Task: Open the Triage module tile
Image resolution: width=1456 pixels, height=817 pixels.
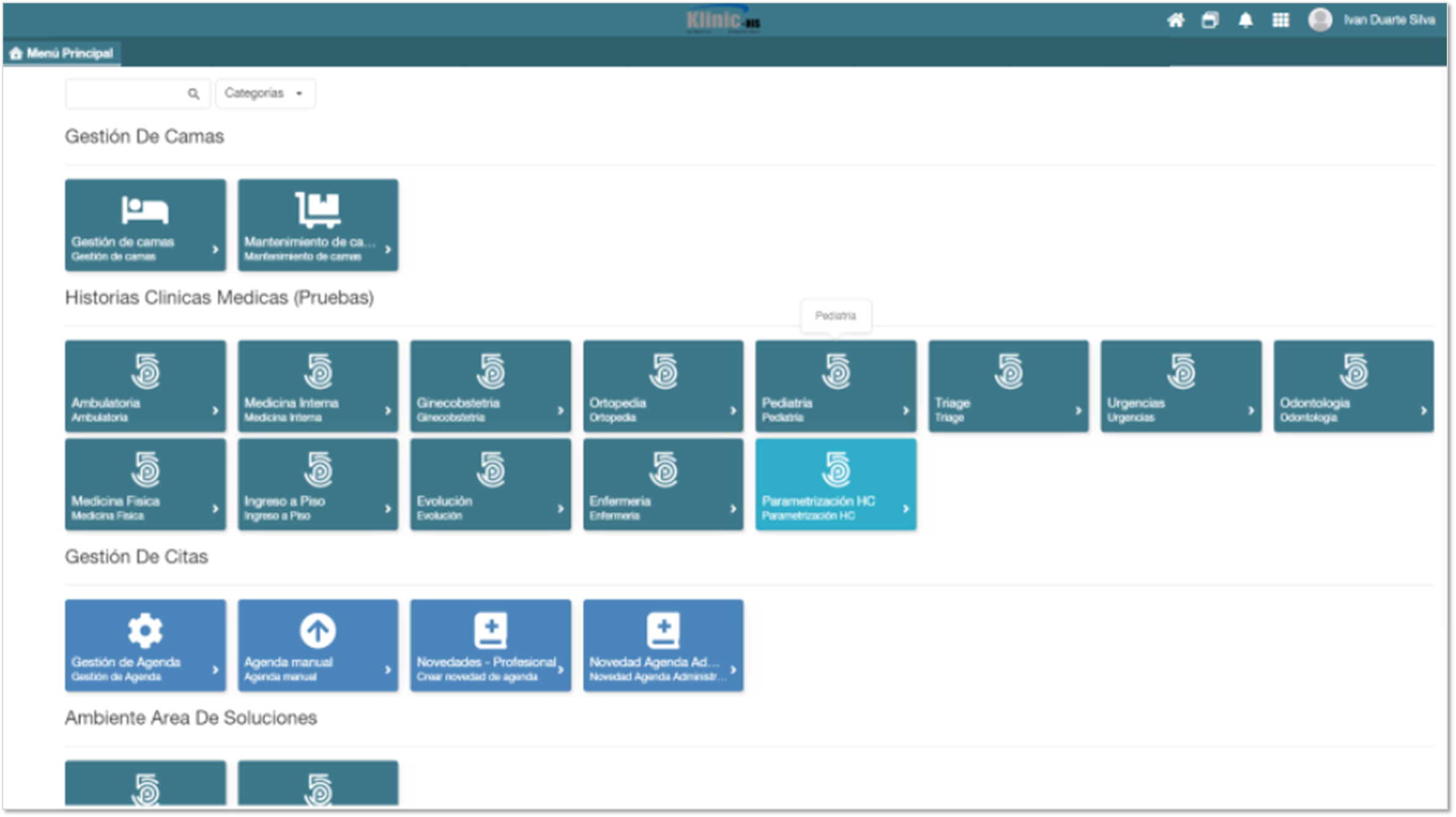Action: pyautogui.click(x=1008, y=386)
